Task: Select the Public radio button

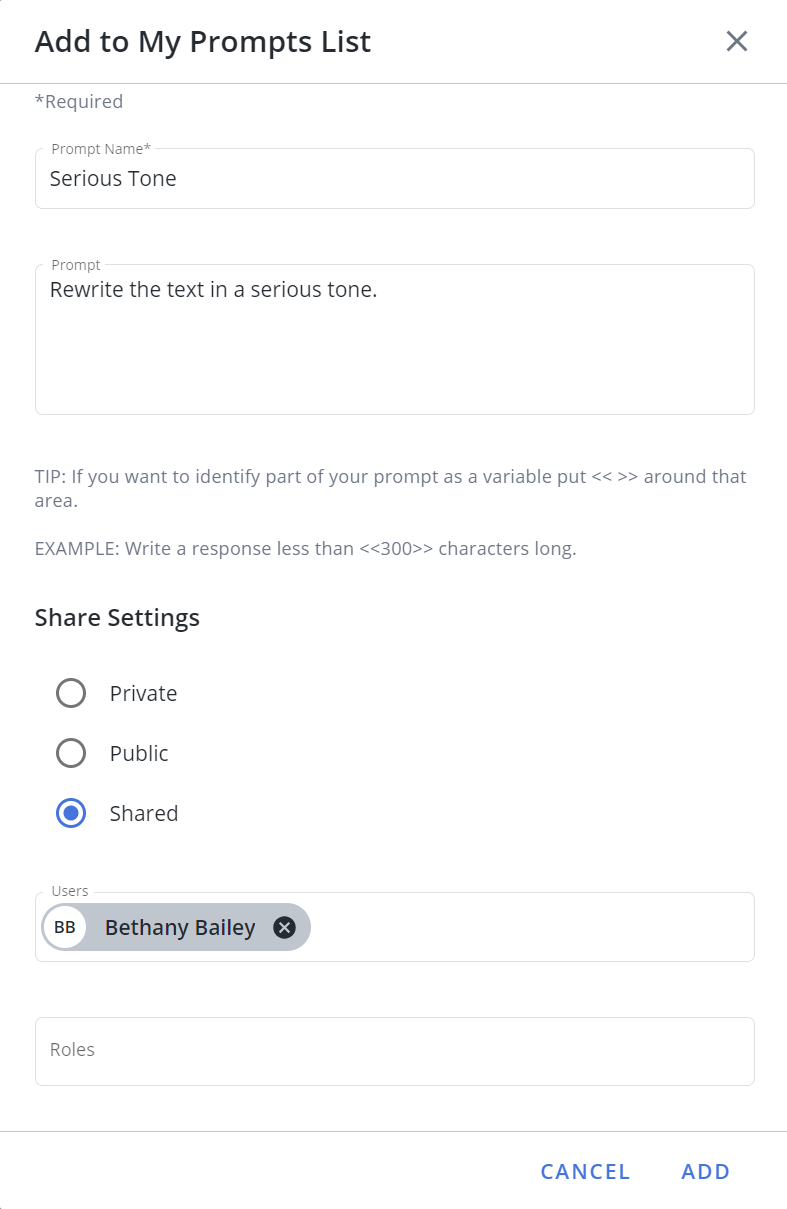Action: 71,753
